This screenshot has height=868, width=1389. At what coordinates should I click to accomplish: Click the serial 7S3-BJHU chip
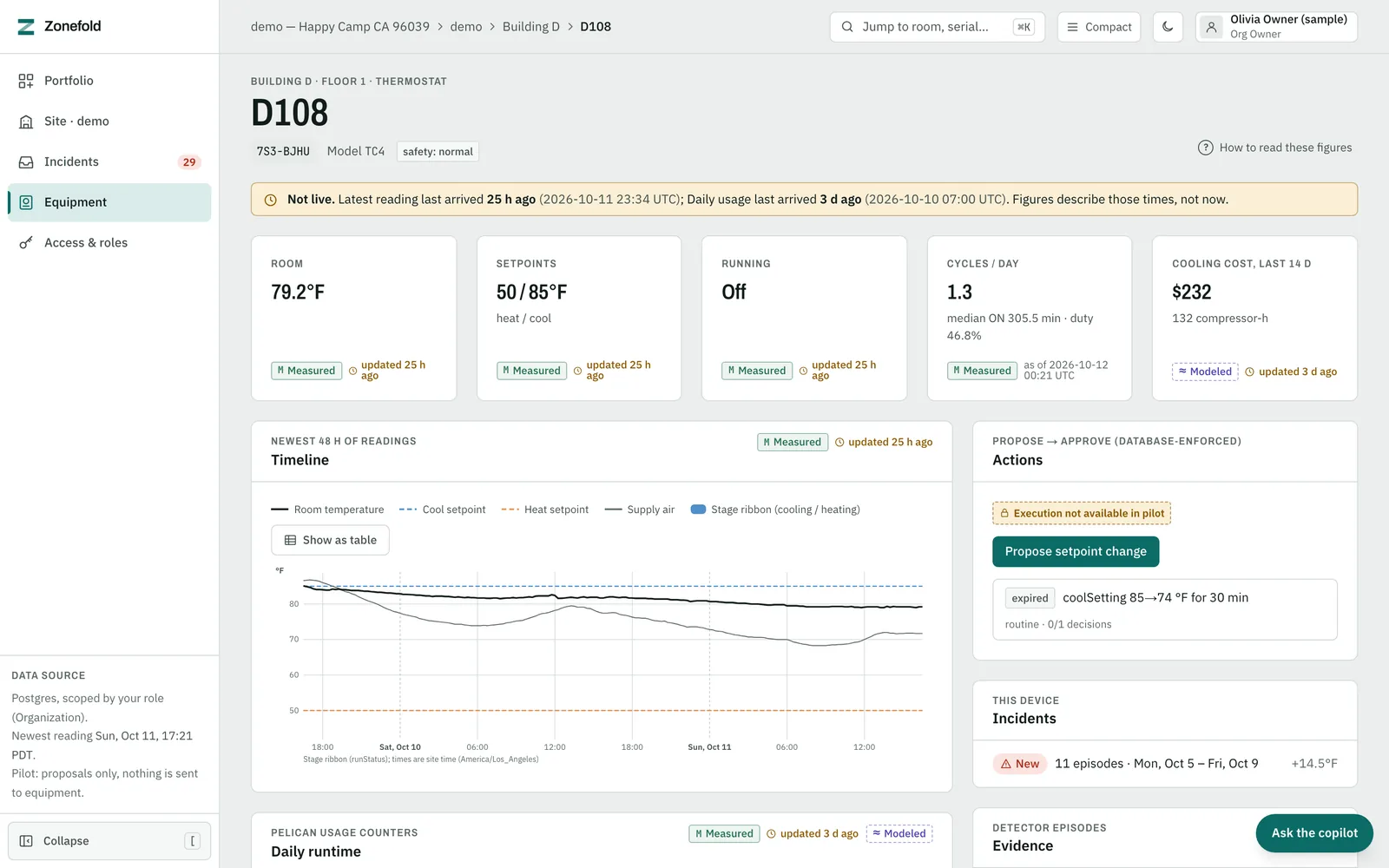[x=283, y=151]
